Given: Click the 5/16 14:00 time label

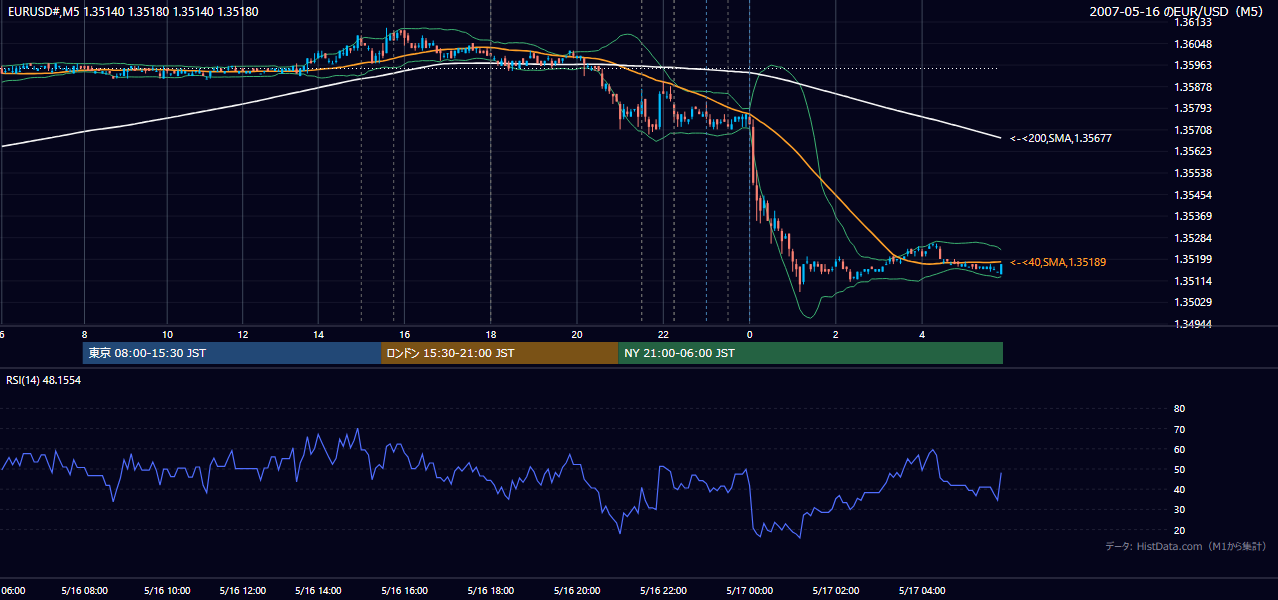Looking at the screenshot, I should (318, 591).
